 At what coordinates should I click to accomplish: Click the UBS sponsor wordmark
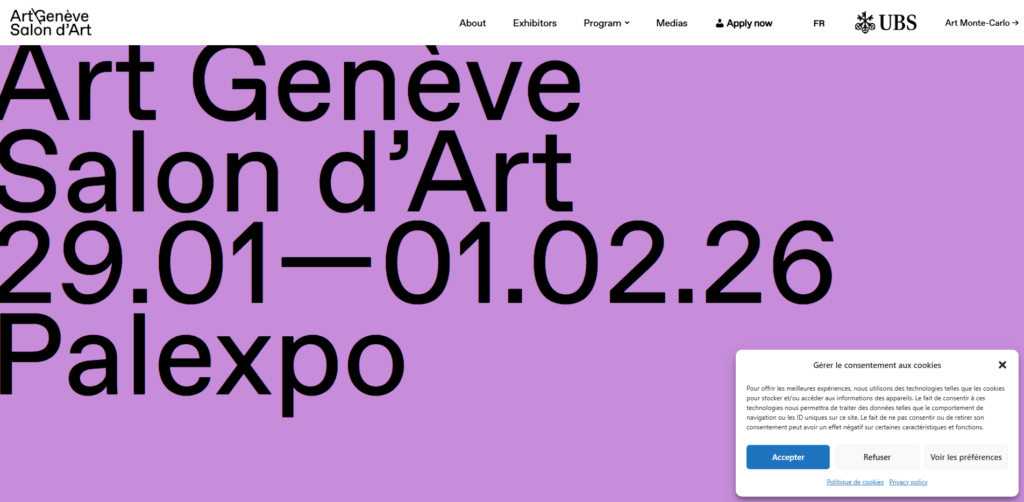point(898,22)
